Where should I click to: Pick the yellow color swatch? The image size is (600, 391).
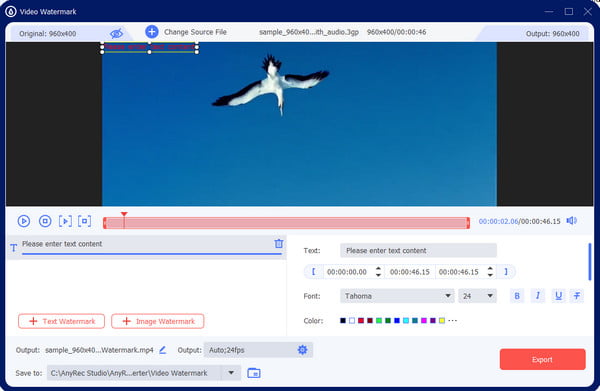click(442, 321)
